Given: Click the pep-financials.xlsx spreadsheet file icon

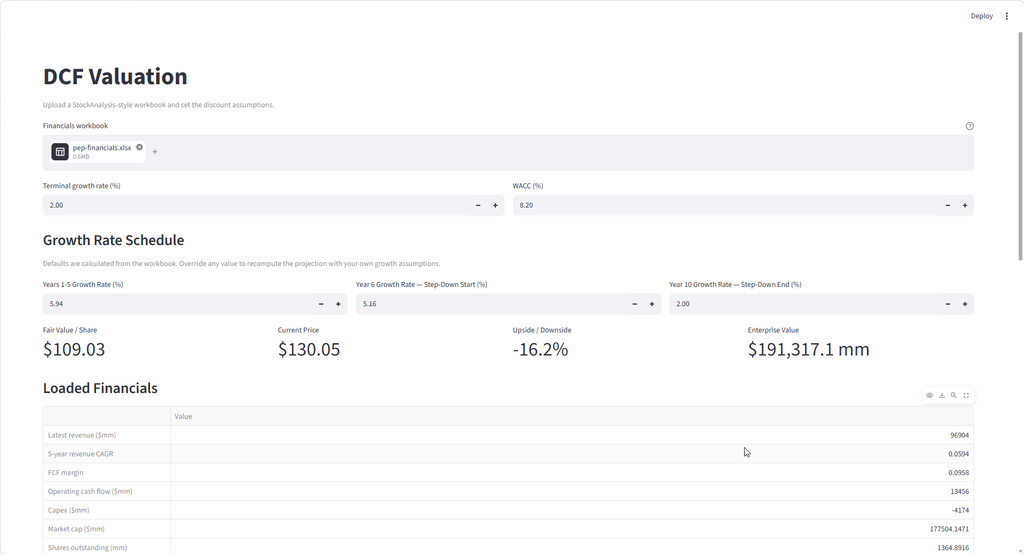Looking at the screenshot, I should coord(60,152).
